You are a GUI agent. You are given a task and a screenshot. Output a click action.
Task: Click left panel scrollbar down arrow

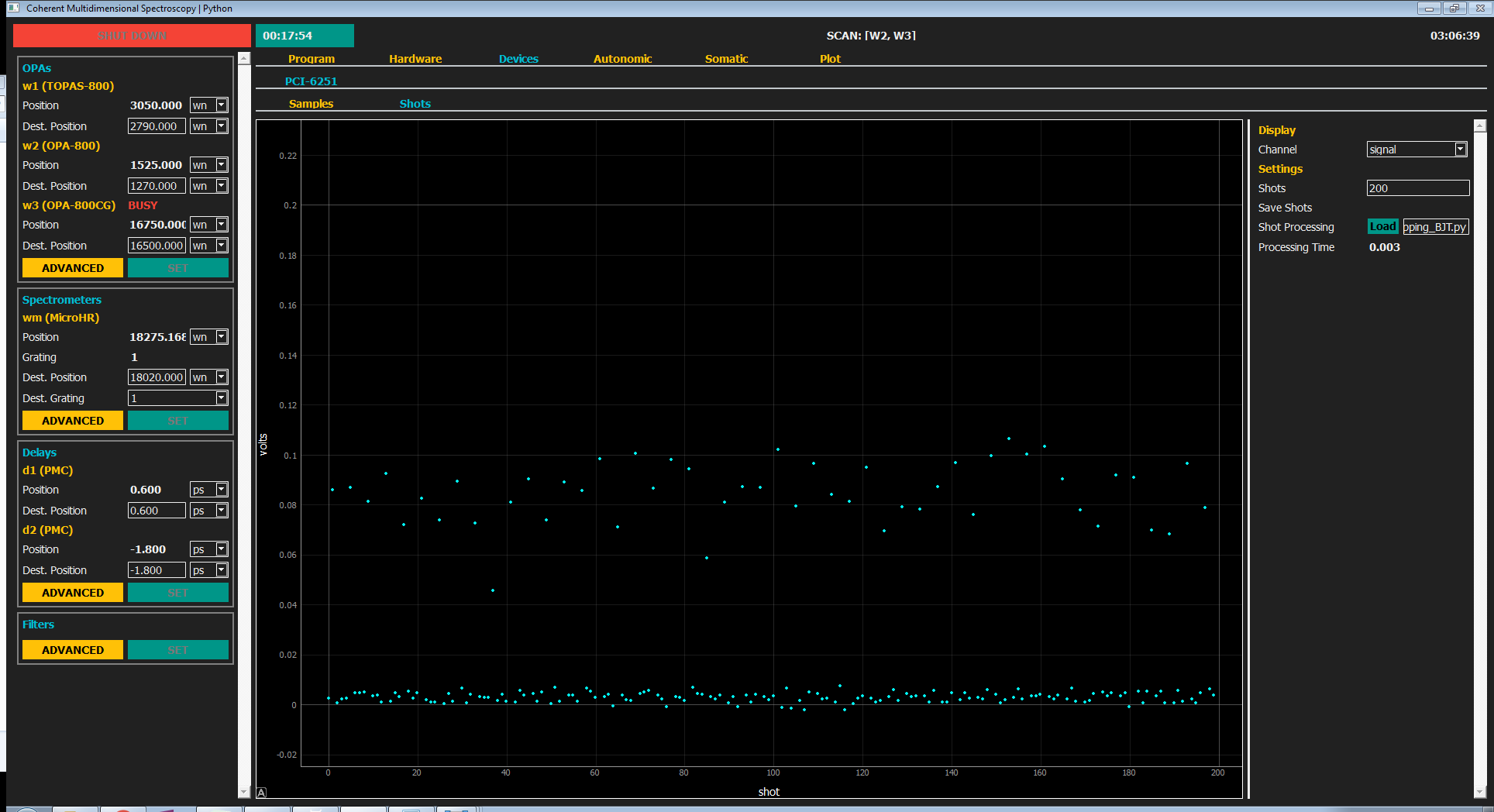[244, 792]
